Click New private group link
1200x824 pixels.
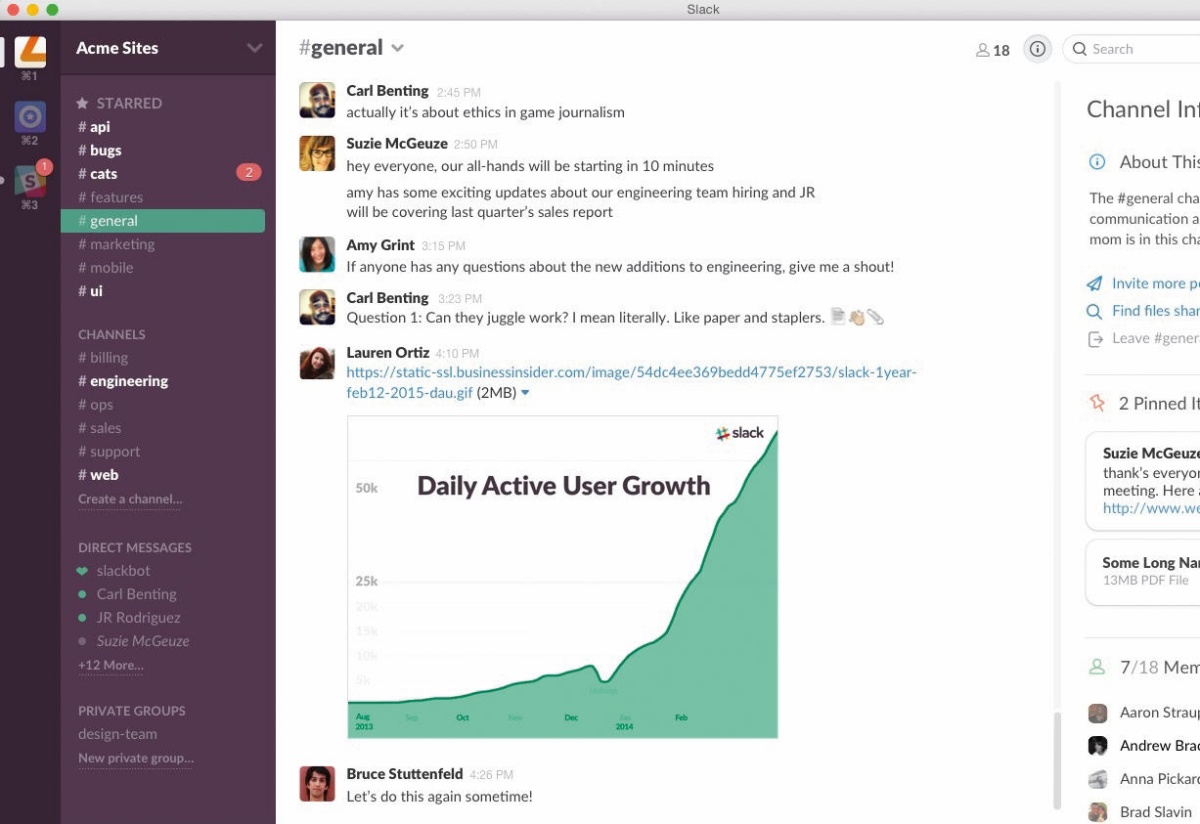click(x=136, y=758)
